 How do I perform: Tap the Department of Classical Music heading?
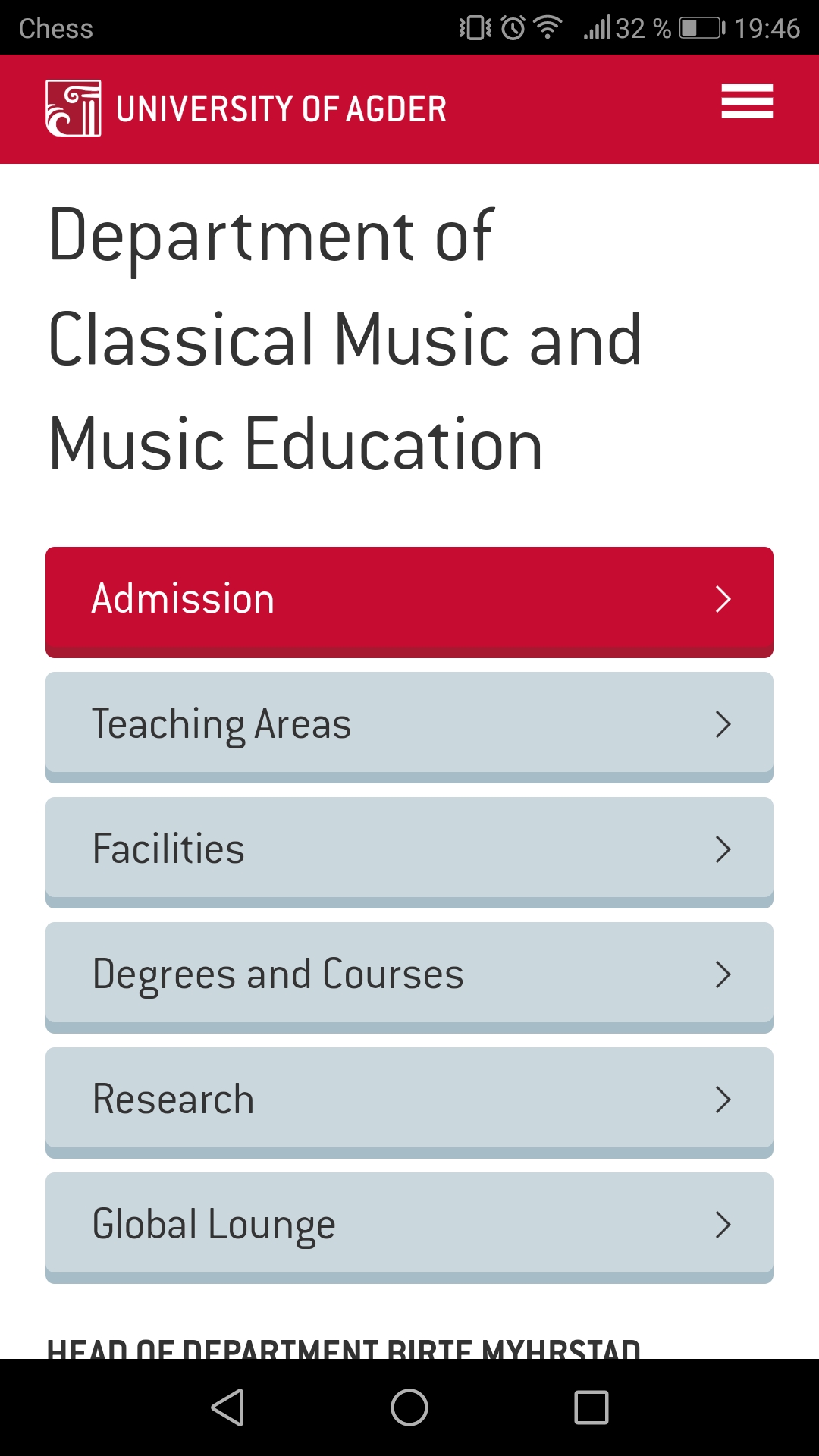[x=345, y=339]
